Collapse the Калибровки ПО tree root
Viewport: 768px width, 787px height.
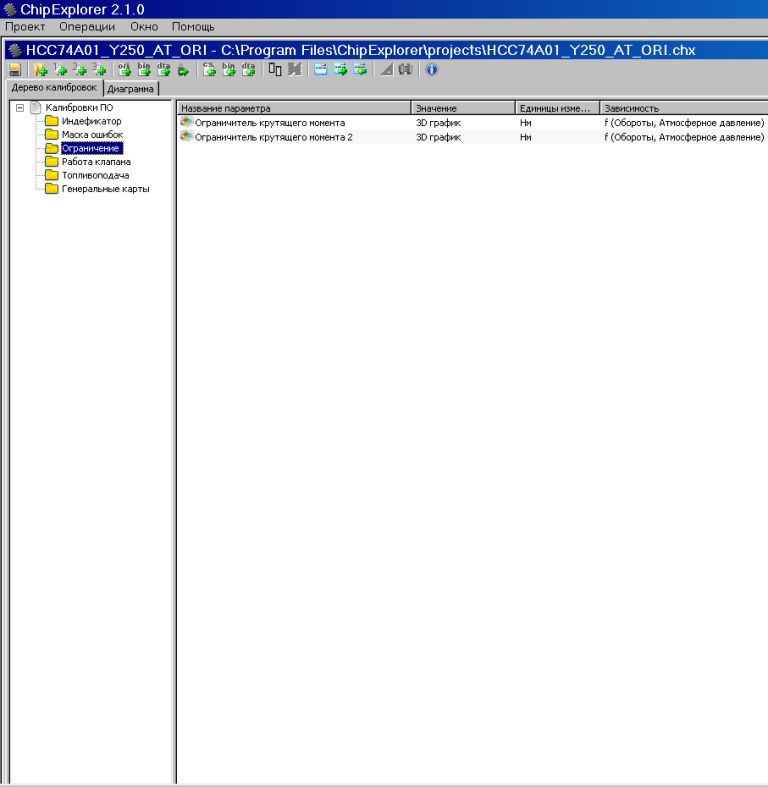tap(19, 108)
